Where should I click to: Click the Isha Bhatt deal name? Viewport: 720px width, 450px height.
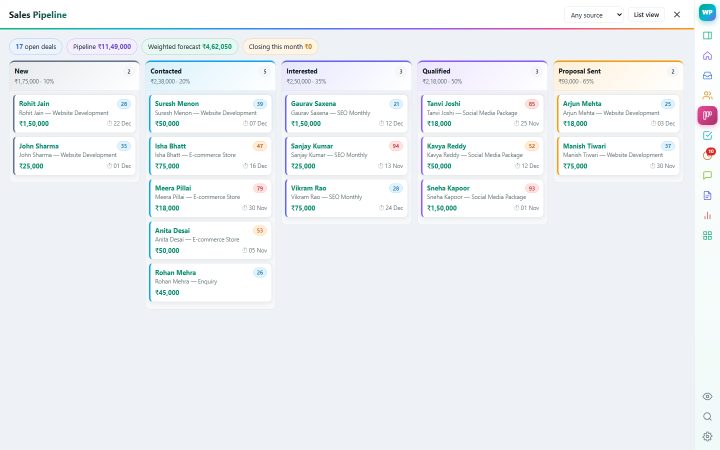point(170,146)
